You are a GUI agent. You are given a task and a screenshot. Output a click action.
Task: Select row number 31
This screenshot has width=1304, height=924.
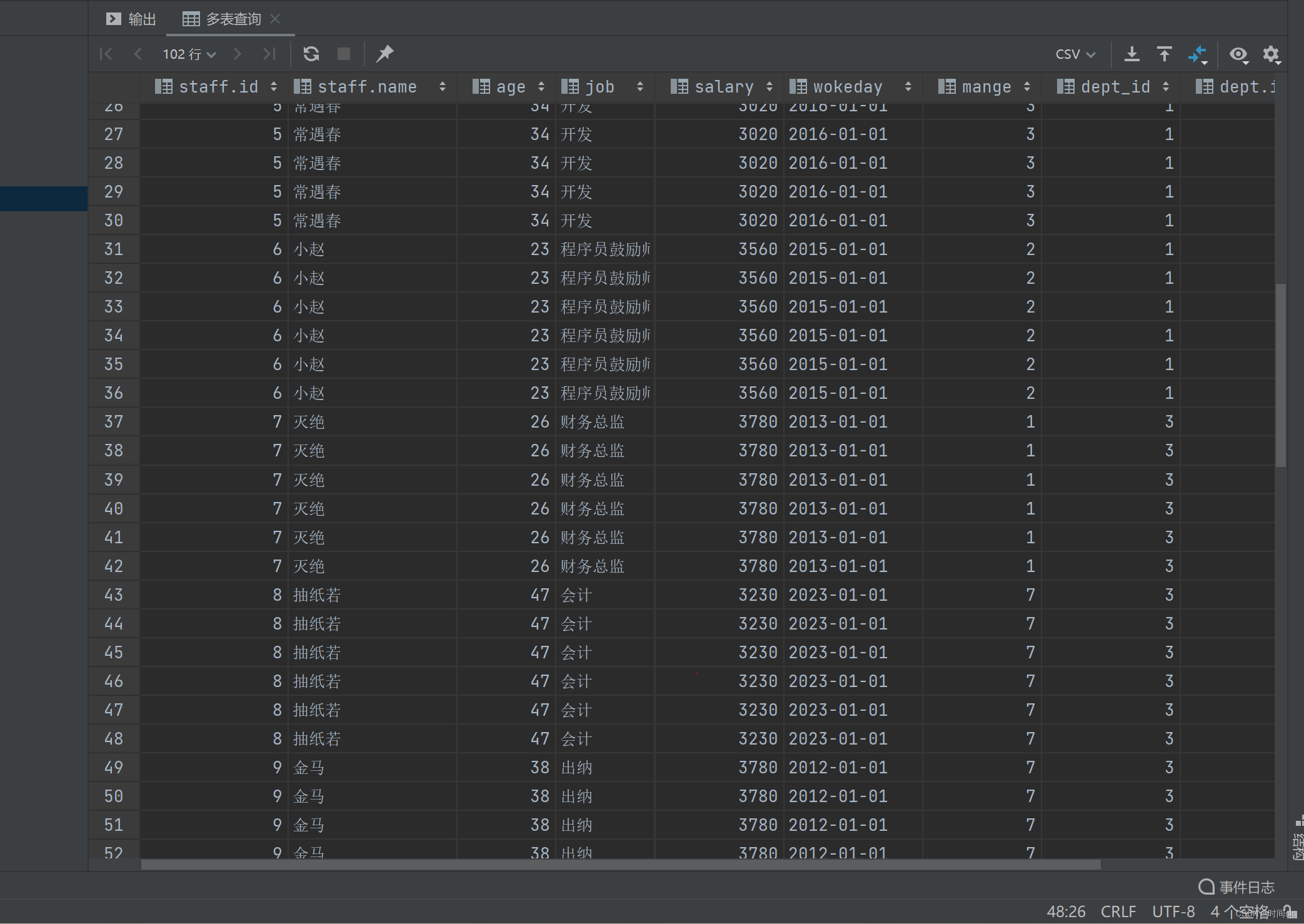pos(114,249)
